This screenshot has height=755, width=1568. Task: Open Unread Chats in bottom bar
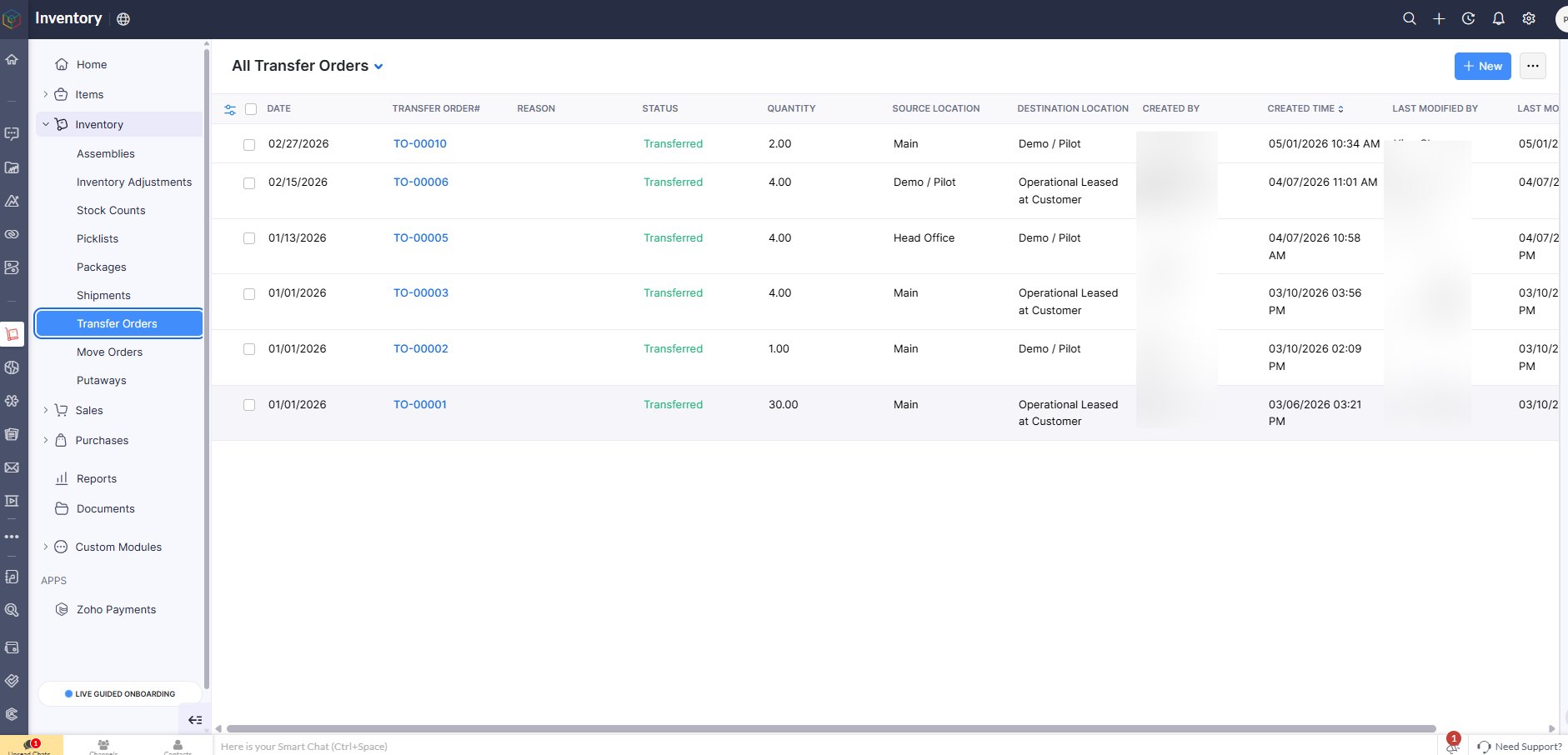coord(30,746)
